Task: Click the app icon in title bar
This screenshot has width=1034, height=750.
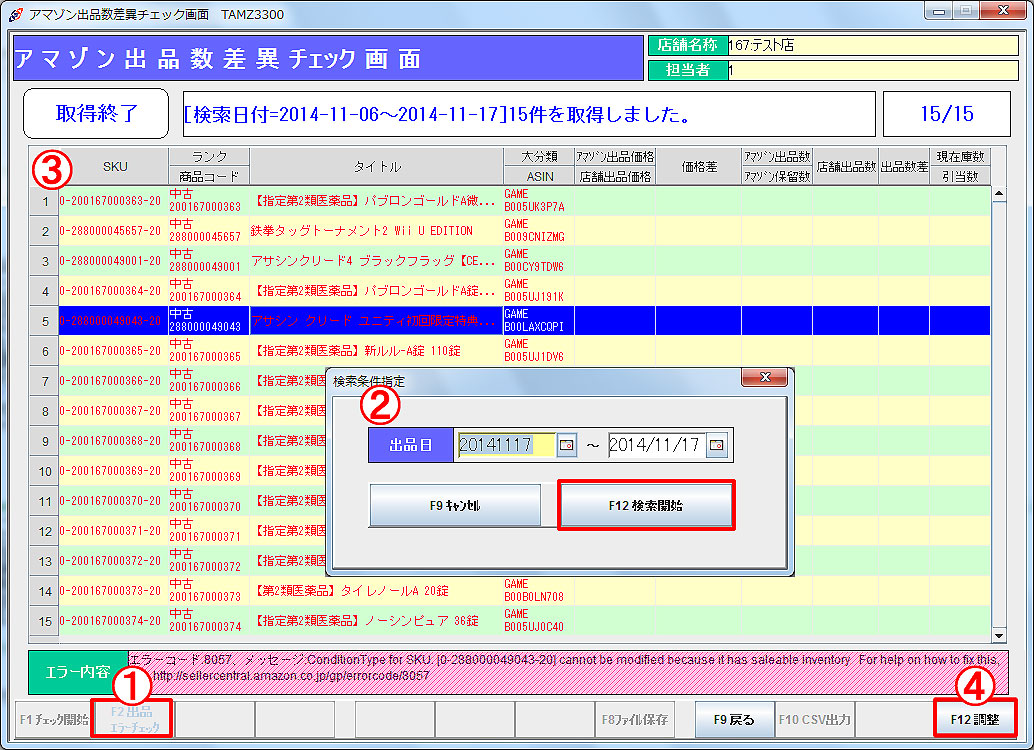Action: [16, 14]
